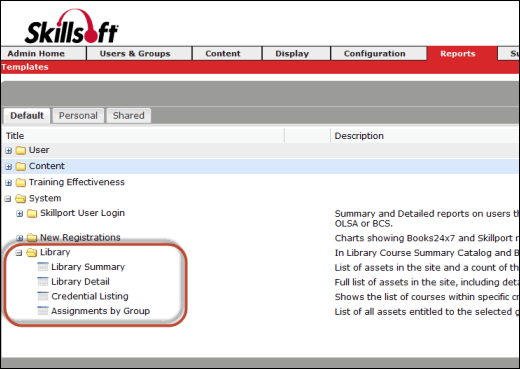Collapse the Library folder
Viewport: 520px width, 369px height.
point(19,253)
